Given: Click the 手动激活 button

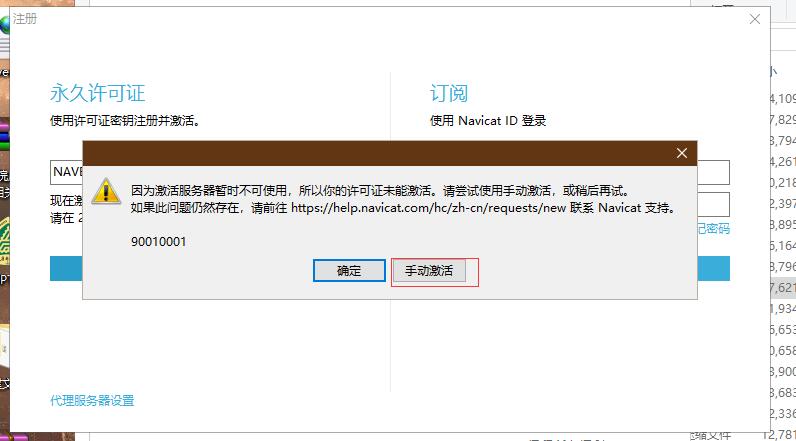Looking at the screenshot, I should point(429,270).
